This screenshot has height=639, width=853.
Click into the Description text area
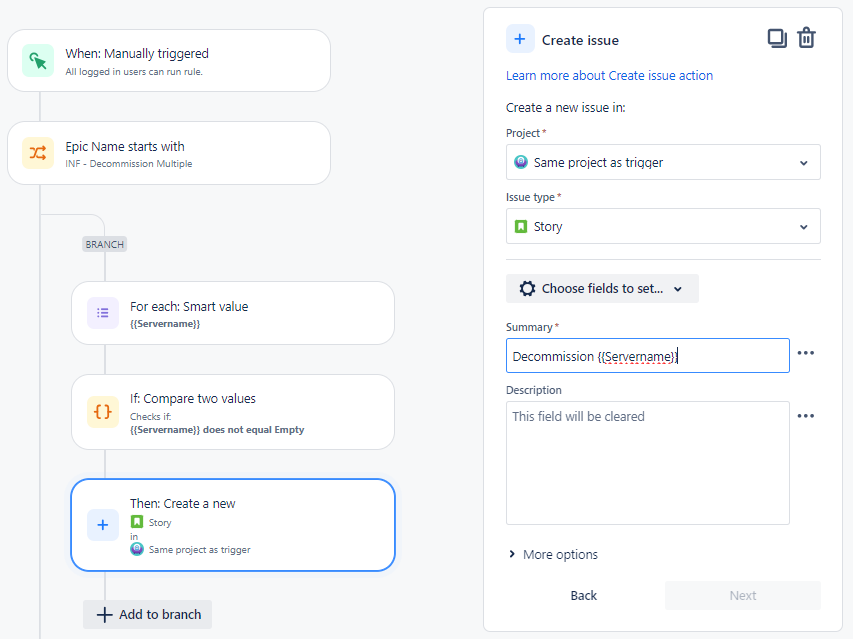(x=647, y=463)
